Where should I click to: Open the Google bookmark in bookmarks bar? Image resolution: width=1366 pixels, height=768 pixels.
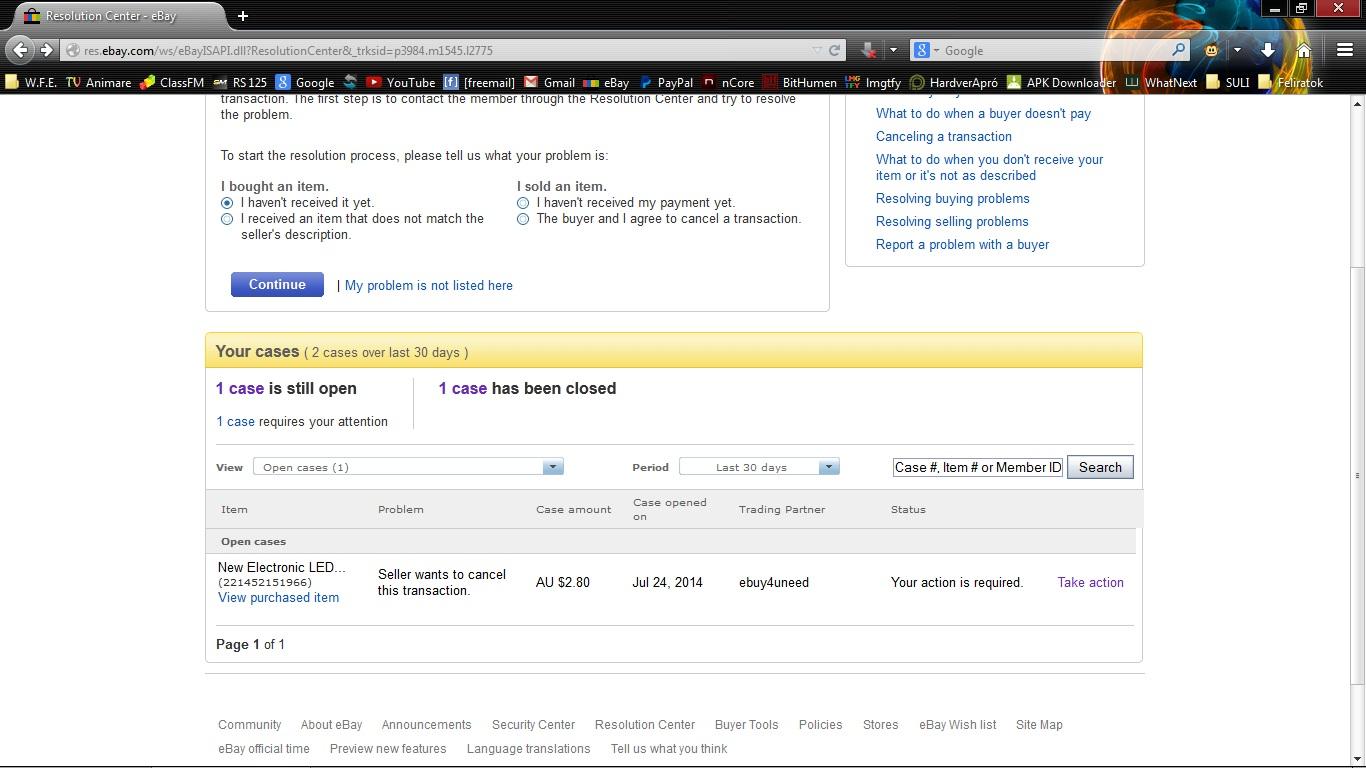(x=305, y=82)
